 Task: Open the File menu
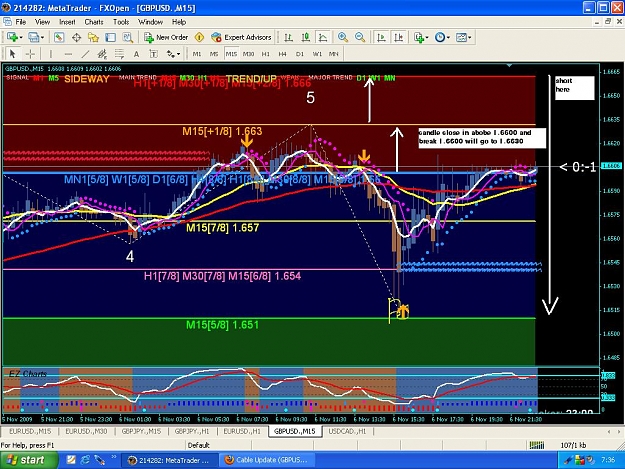(x=21, y=22)
